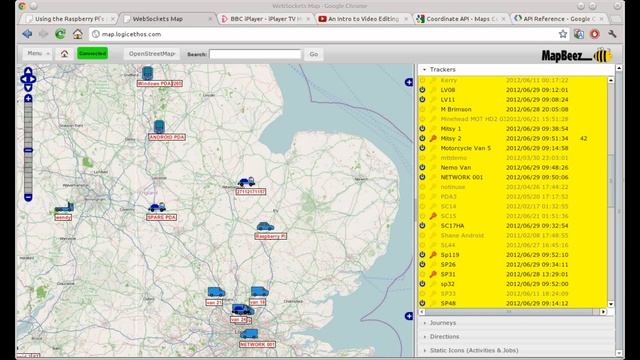The width and height of the screenshot is (640, 360).
Task: Toggle the power icon for NETWORK 001
Action: coord(422,177)
